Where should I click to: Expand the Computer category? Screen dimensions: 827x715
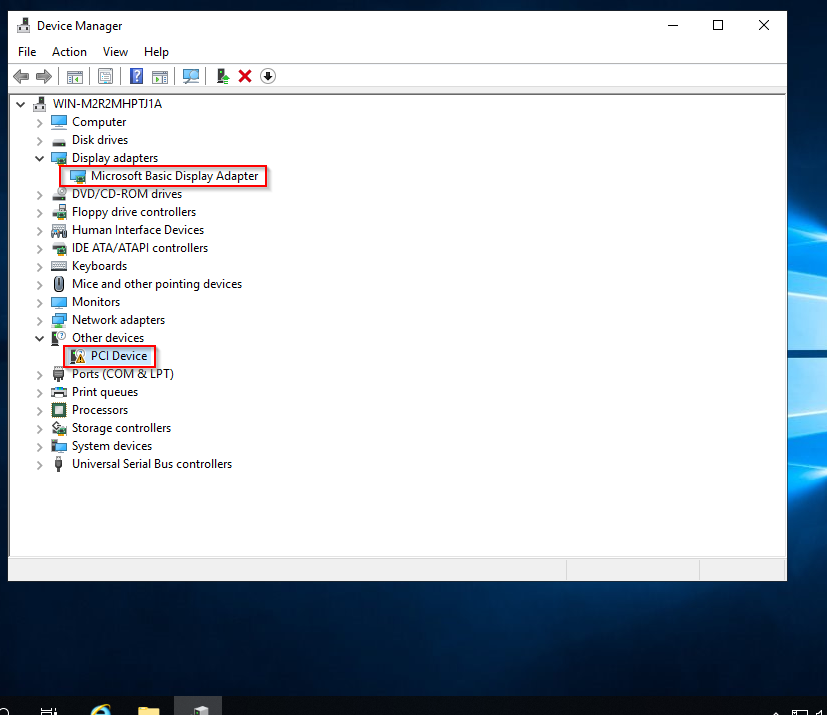tap(40, 123)
